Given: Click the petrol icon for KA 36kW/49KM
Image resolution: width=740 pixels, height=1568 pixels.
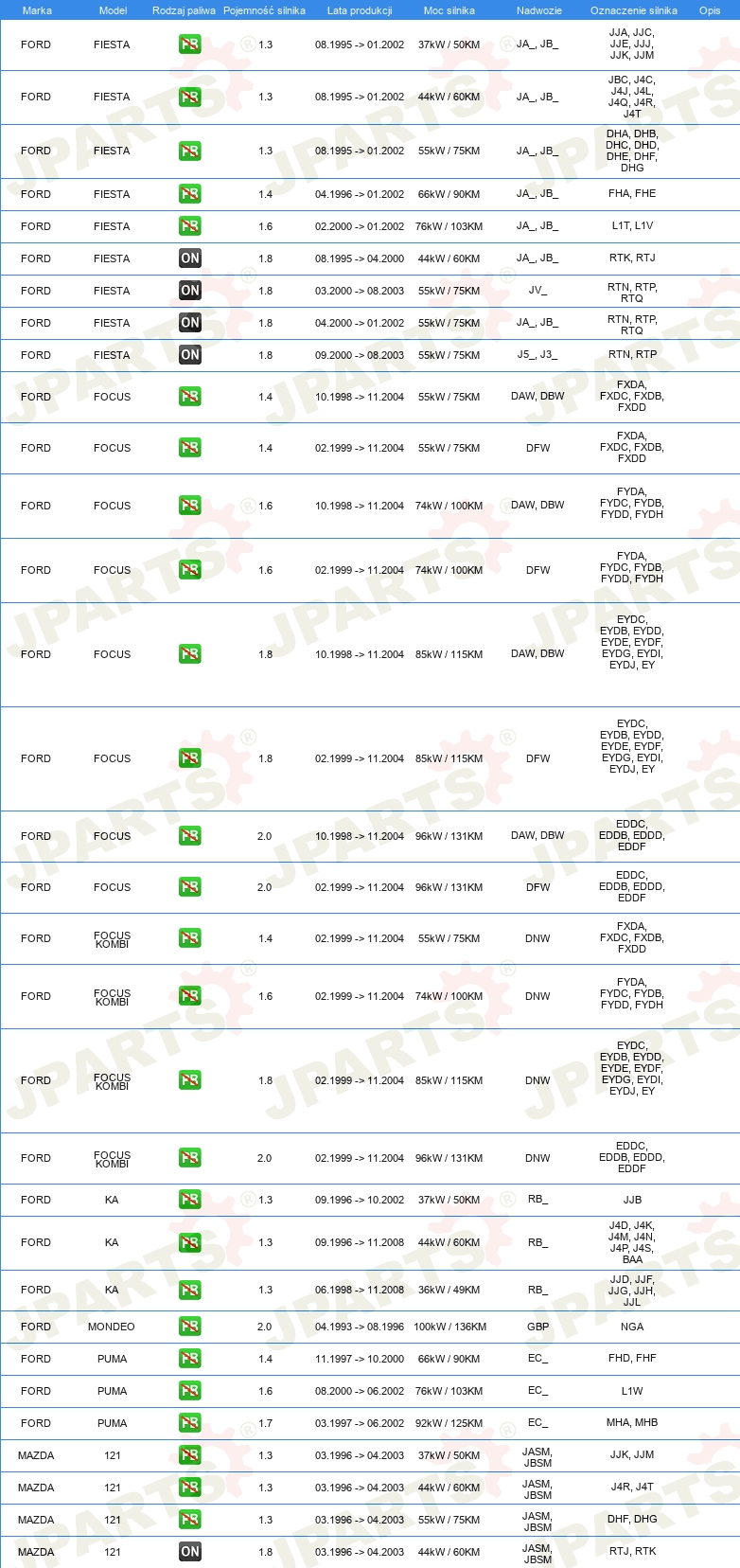Looking at the screenshot, I should click(190, 1290).
